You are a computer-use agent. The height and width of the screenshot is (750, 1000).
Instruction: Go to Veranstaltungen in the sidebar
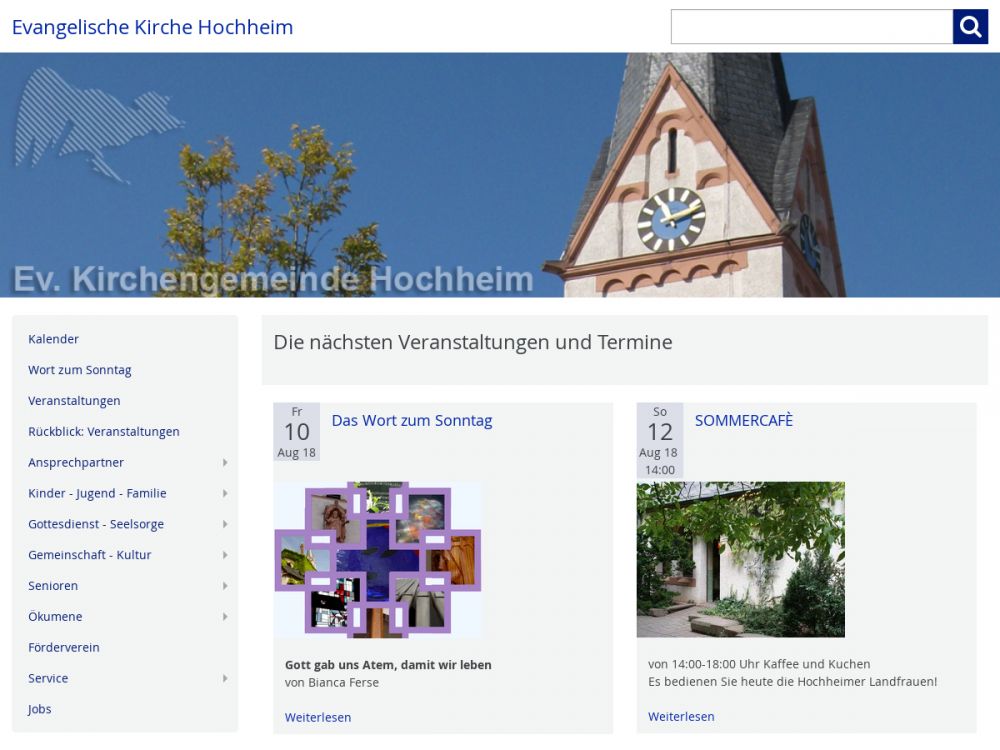click(x=74, y=401)
